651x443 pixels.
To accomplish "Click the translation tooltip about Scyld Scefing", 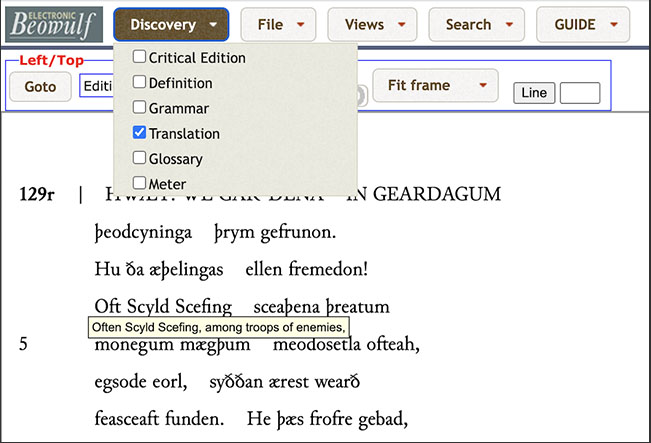I will [x=219, y=327].
